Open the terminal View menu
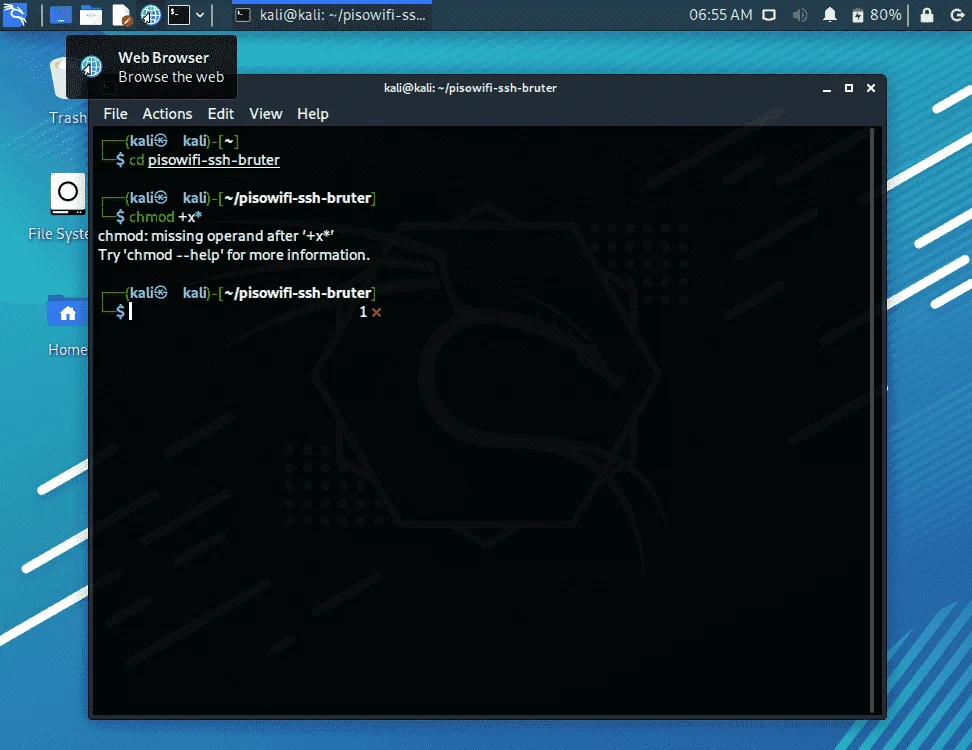This screenshot has width=972, height=750. tap(265, 114)
